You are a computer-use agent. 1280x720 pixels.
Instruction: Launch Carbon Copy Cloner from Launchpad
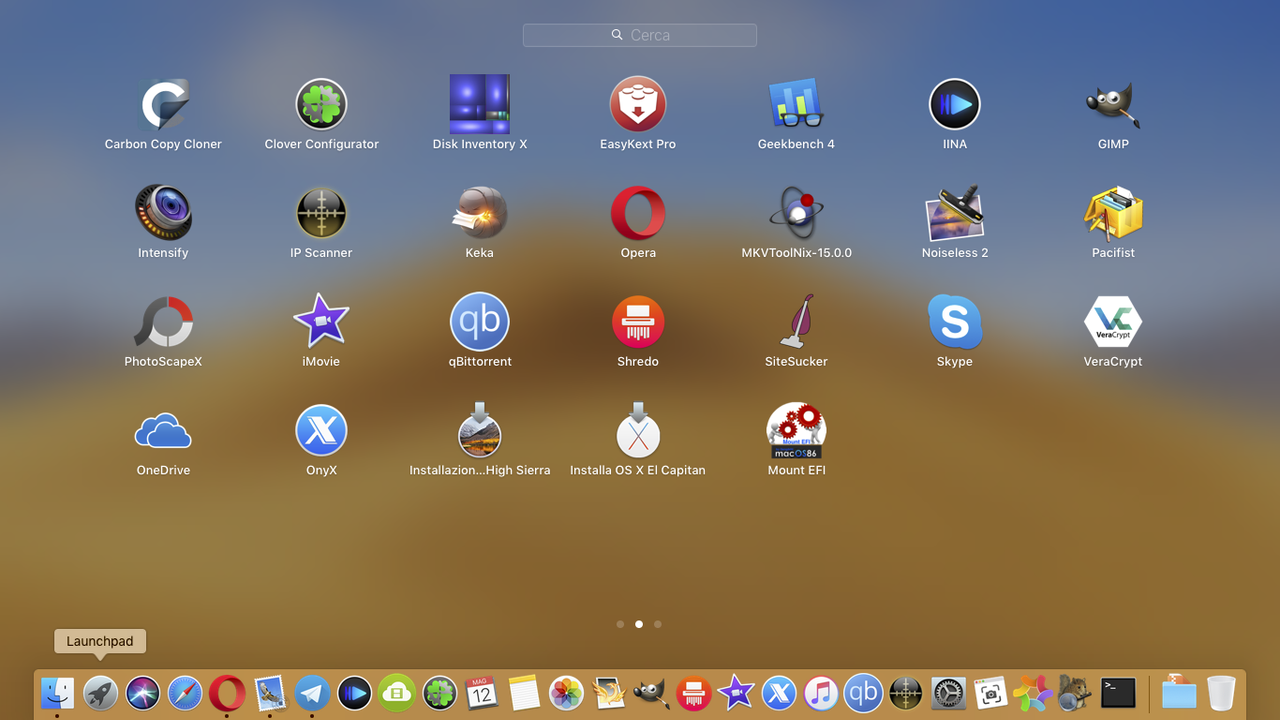click(x=163, y=104)
